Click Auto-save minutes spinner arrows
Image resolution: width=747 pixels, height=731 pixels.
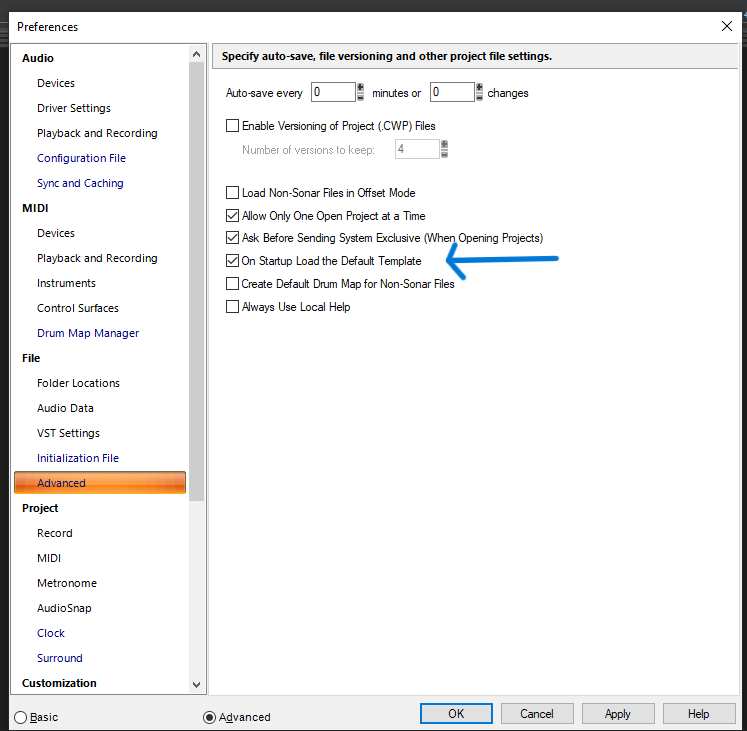tap(361, 92)
